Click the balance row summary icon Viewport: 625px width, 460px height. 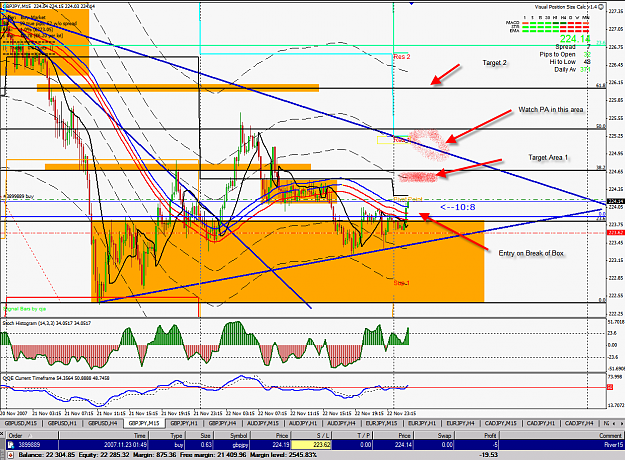pos(11,455)
